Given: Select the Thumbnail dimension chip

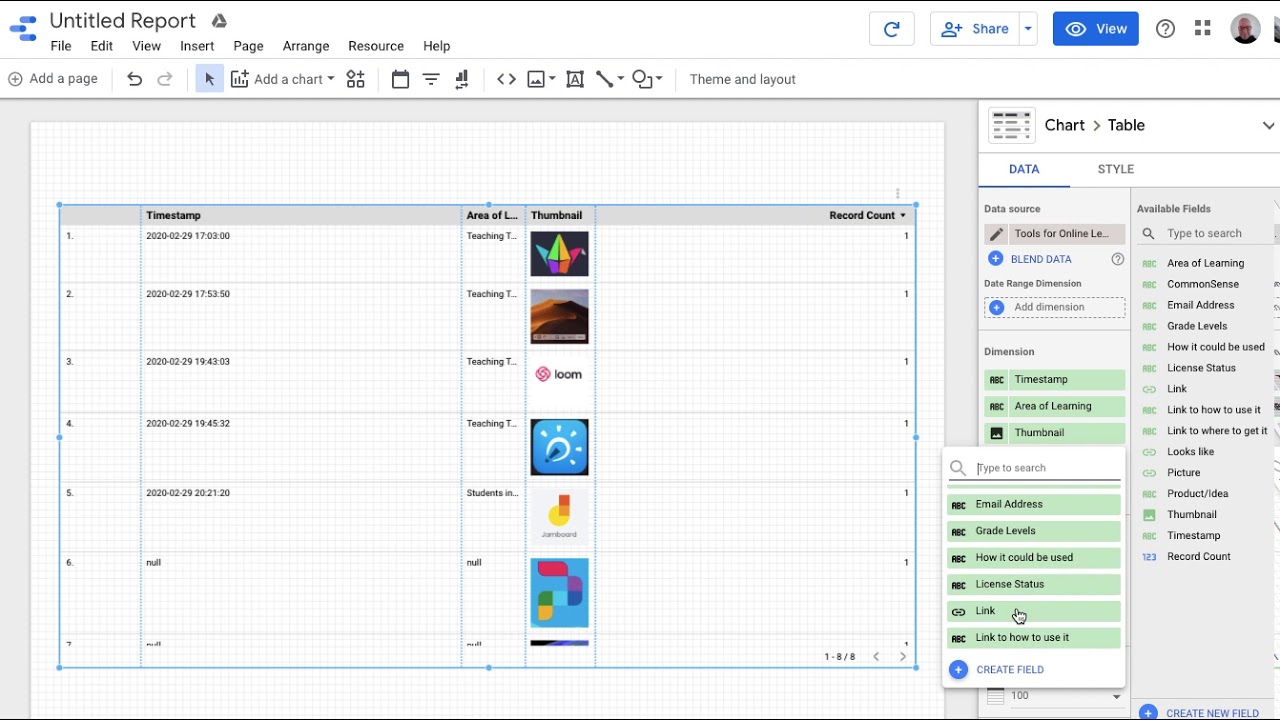Looking at the screenshot, I should pyautogui.click(x=1055, y=433).
